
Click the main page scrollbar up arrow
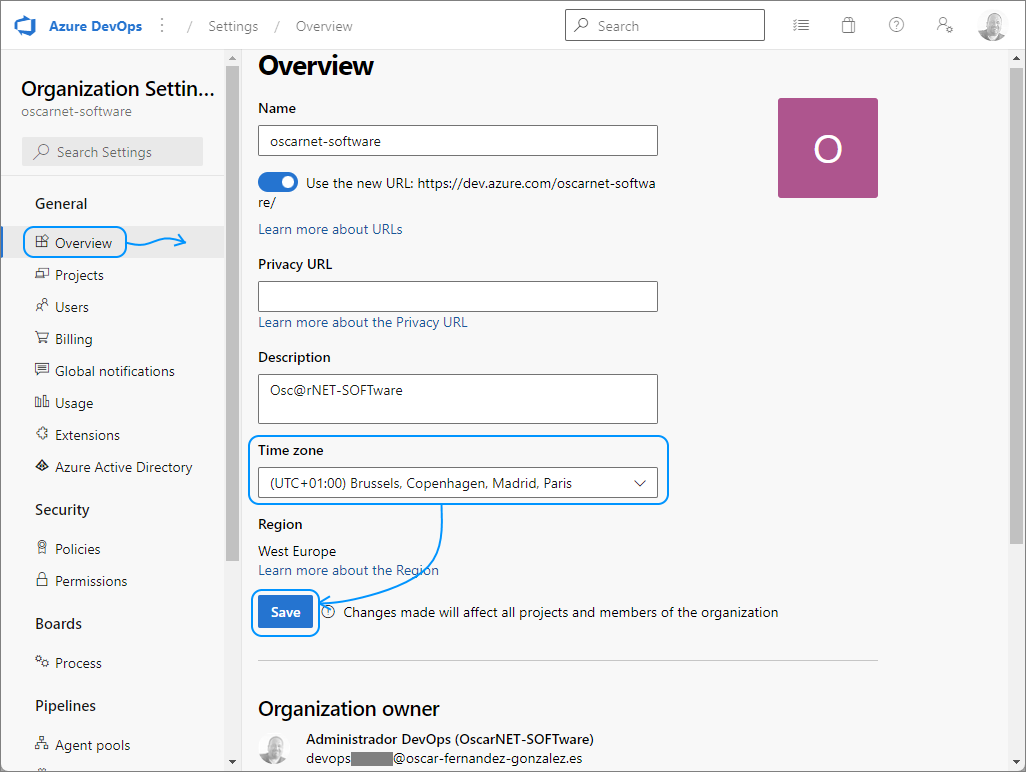tap(1016, 58)
